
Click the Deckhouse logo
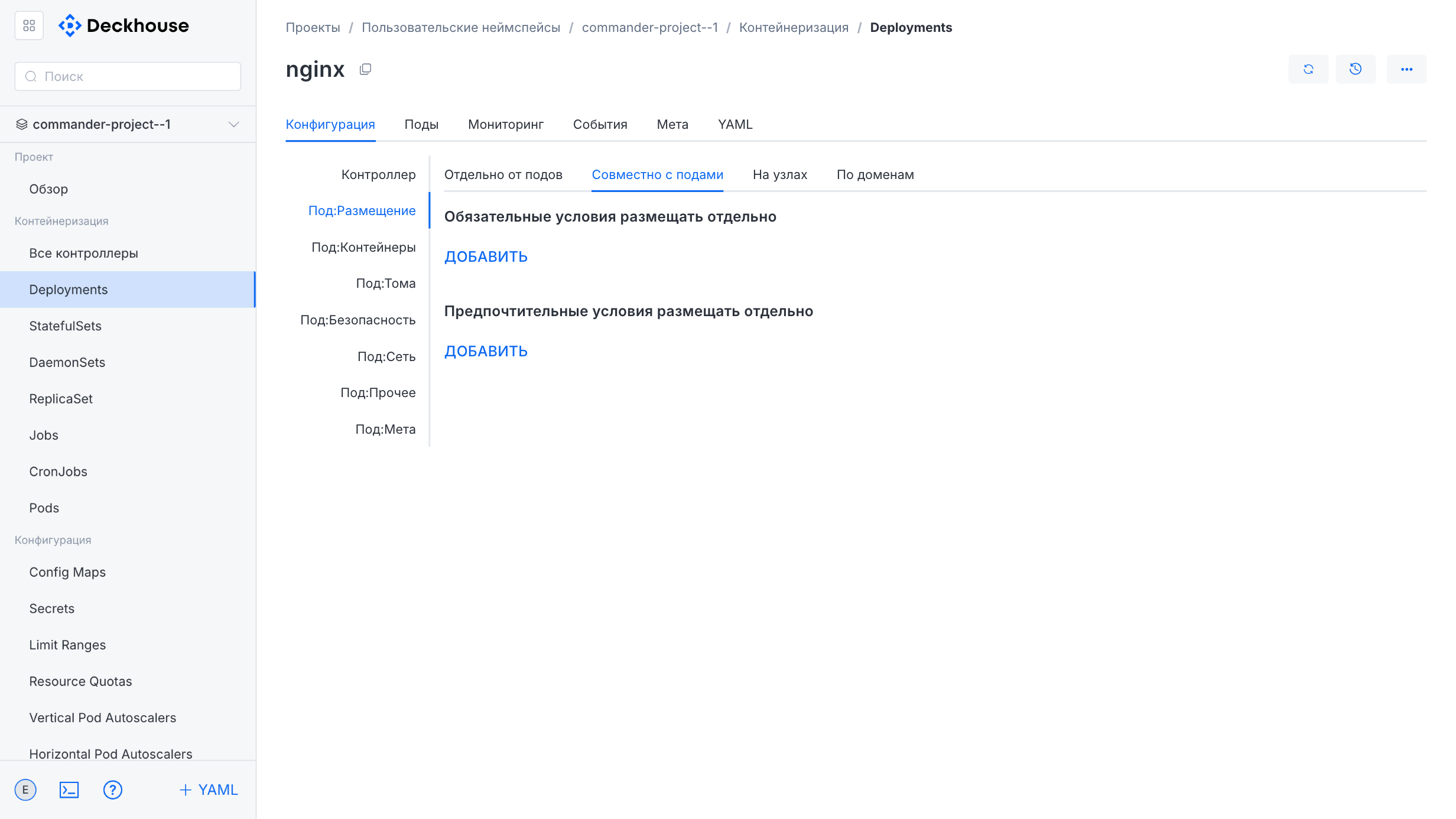tap(123, 25)
